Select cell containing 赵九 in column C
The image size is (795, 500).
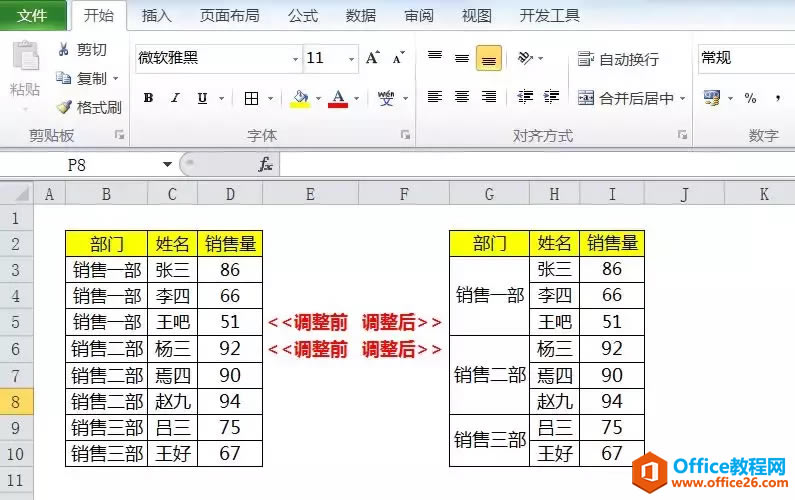tap(172, 402)
